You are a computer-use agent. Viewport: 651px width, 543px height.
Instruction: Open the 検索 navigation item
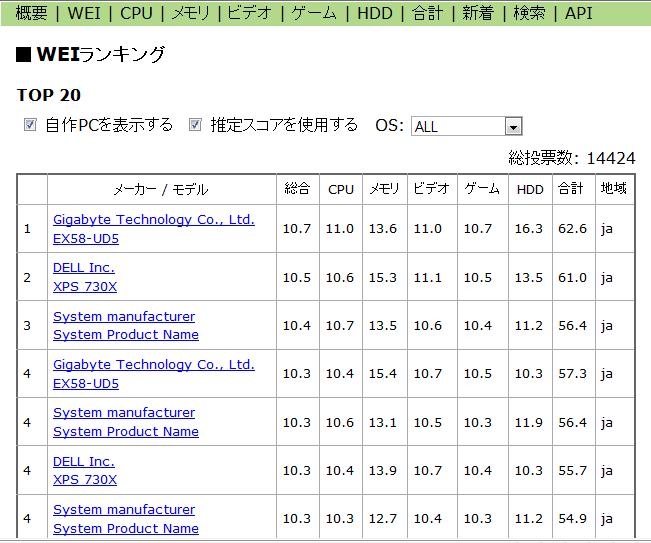pyautogui.click(x=529, y=13)
